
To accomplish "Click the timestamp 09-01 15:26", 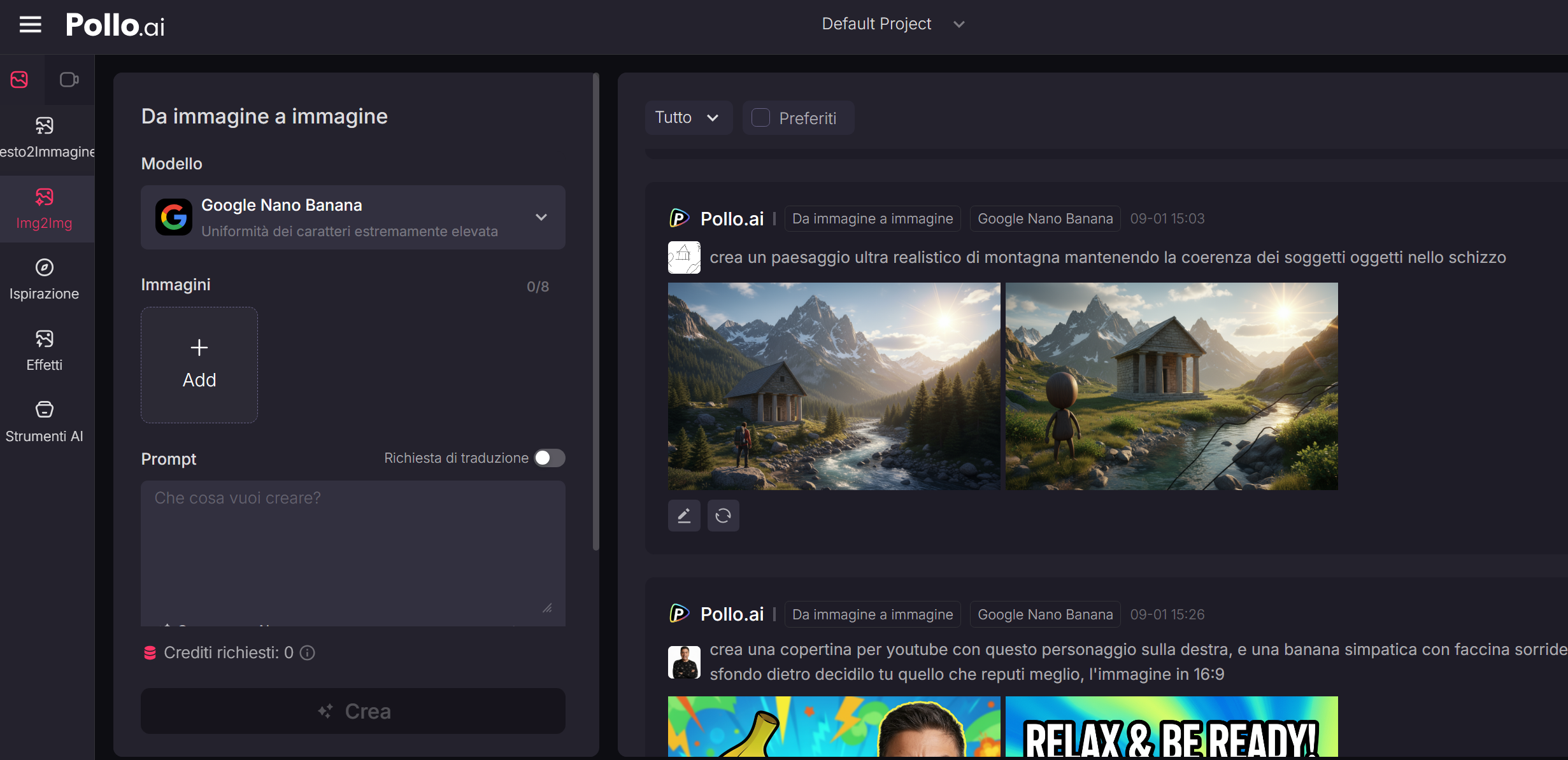I will [1167, 614].
